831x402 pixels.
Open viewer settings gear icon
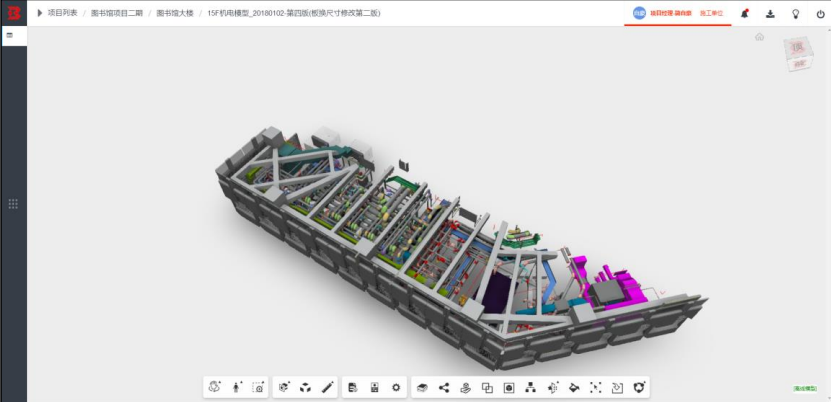tap(396, 387)
